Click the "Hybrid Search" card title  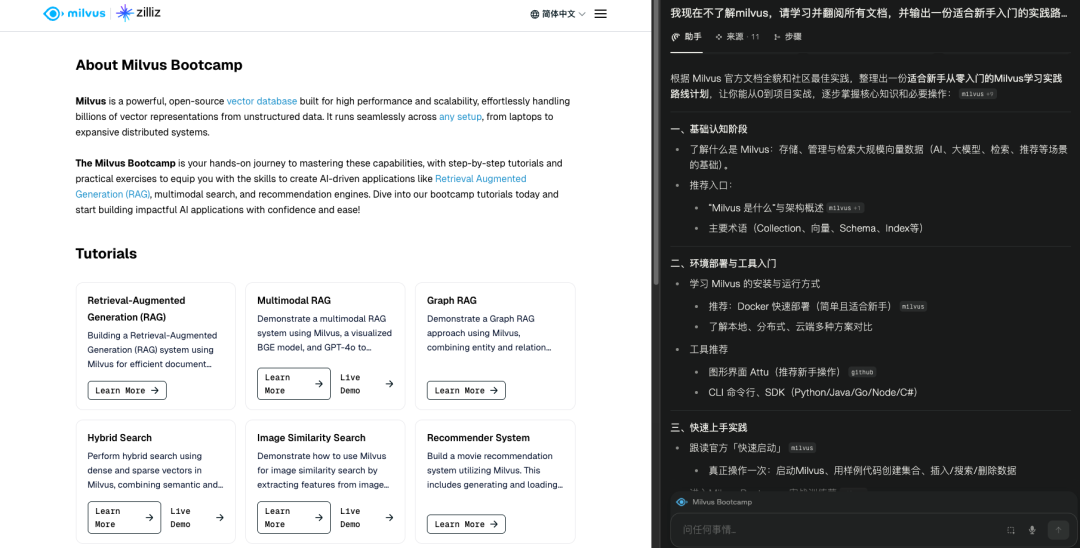click(120, 438)
